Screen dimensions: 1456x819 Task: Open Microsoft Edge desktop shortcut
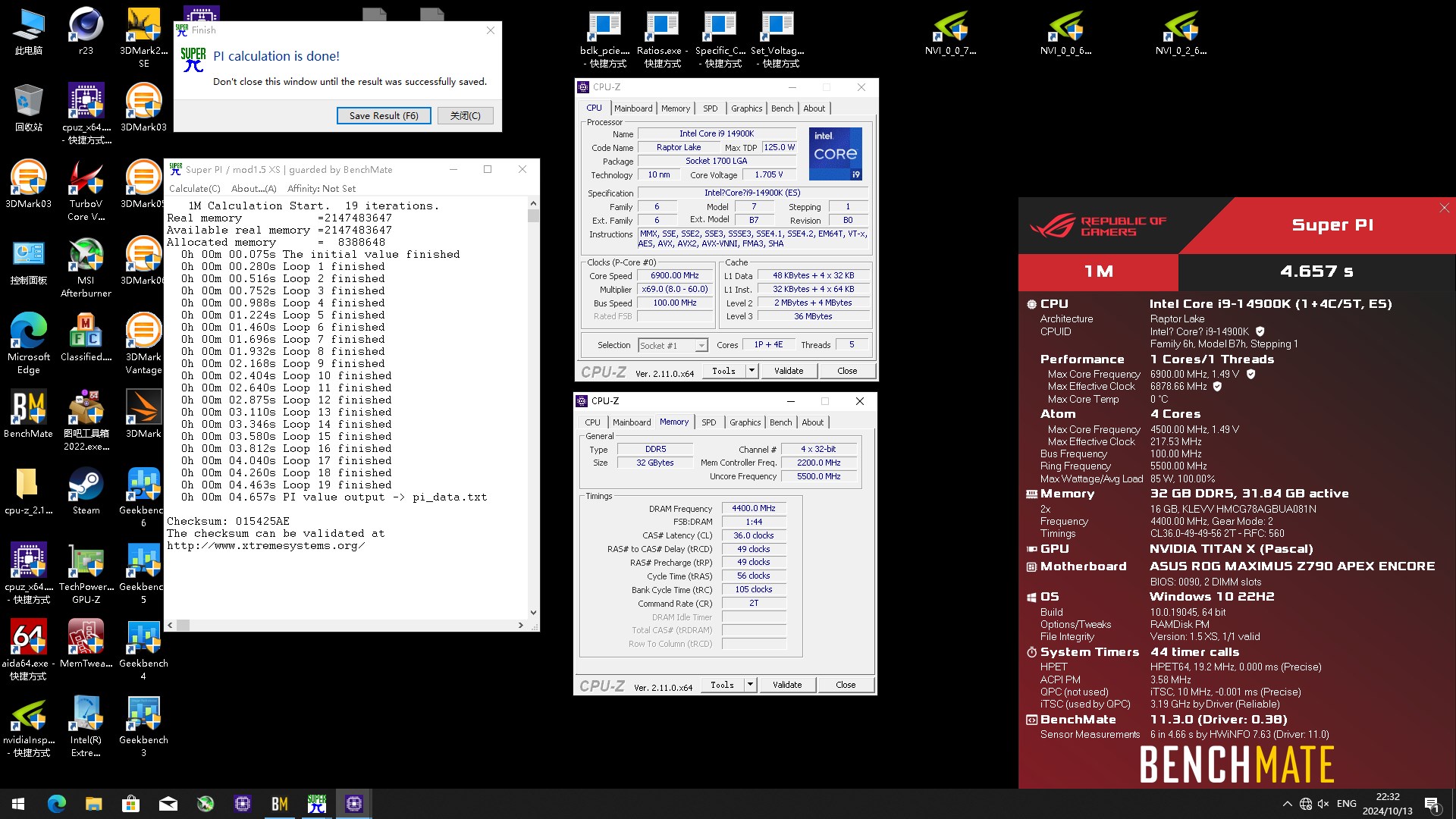(28, 344)
